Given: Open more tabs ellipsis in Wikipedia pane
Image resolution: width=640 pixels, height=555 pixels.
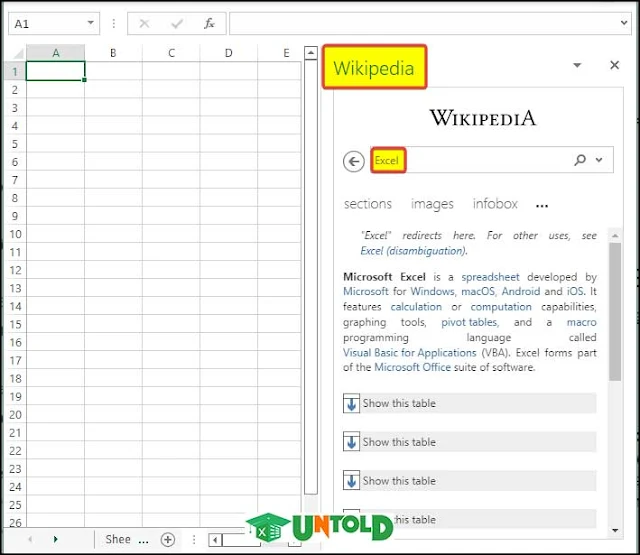Looking at the screenshot, I should tap(542, 206).
